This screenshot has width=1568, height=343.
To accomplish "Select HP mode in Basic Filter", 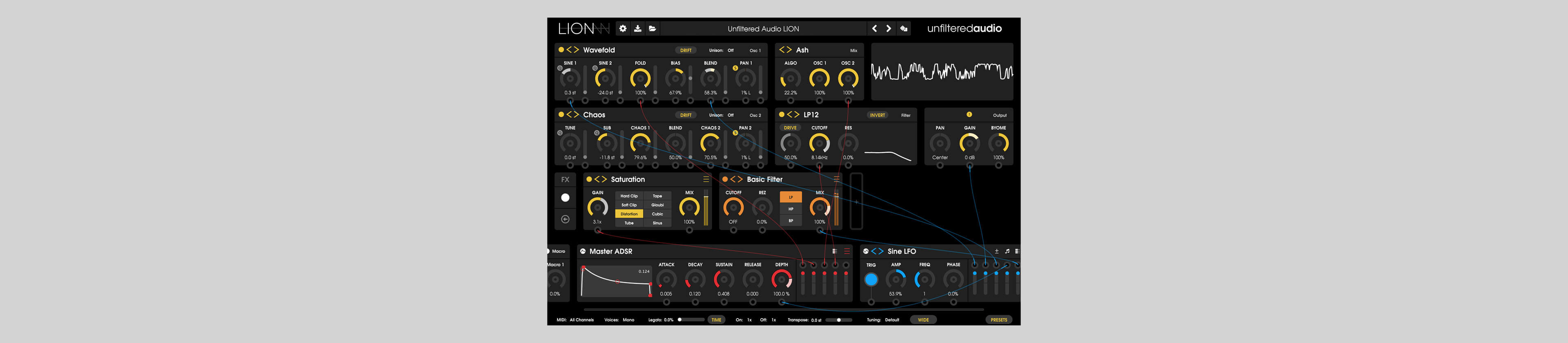I will point(791,209).
